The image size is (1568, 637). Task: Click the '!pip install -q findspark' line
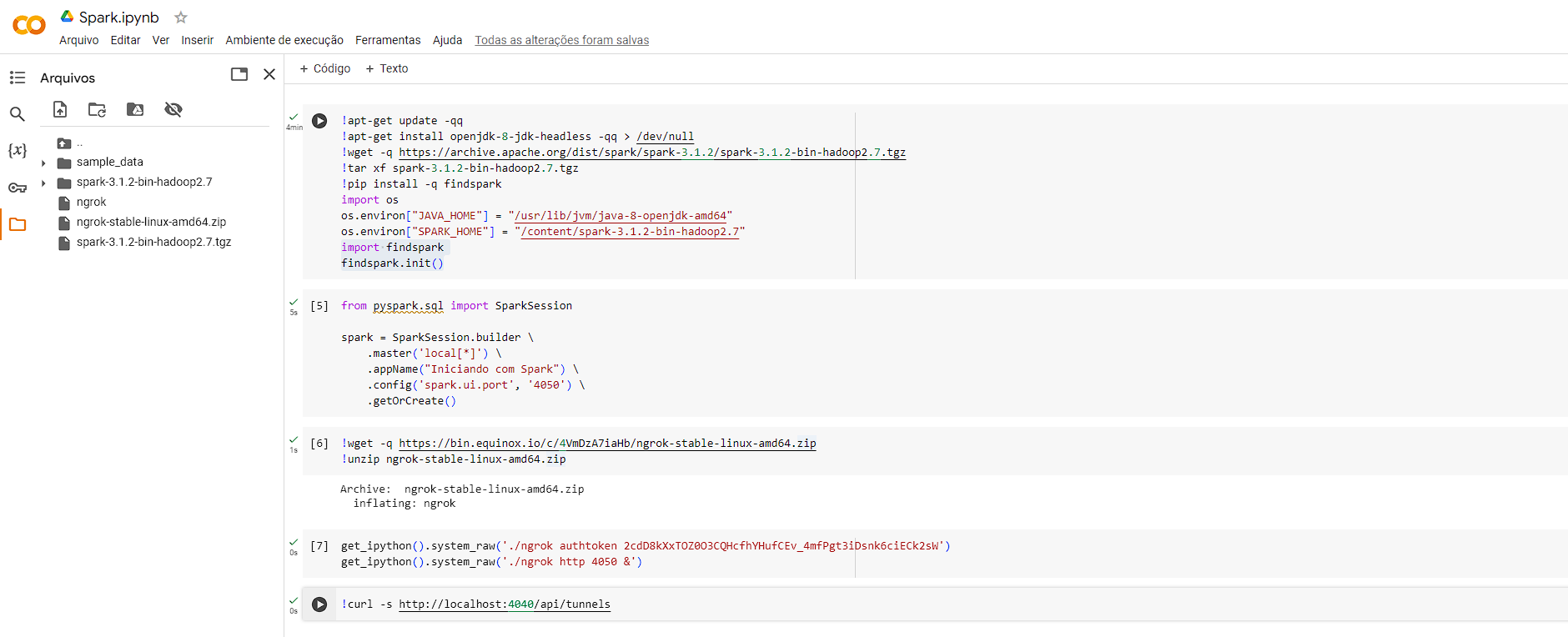pos(421,184)
